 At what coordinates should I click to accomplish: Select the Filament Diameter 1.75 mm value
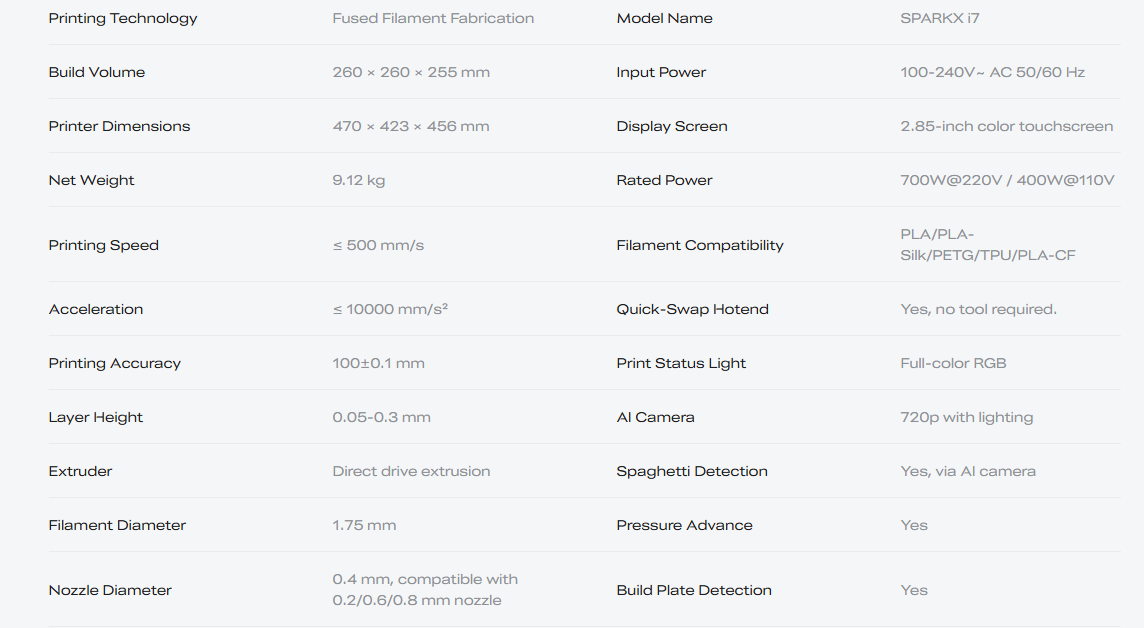click(364, 525)
